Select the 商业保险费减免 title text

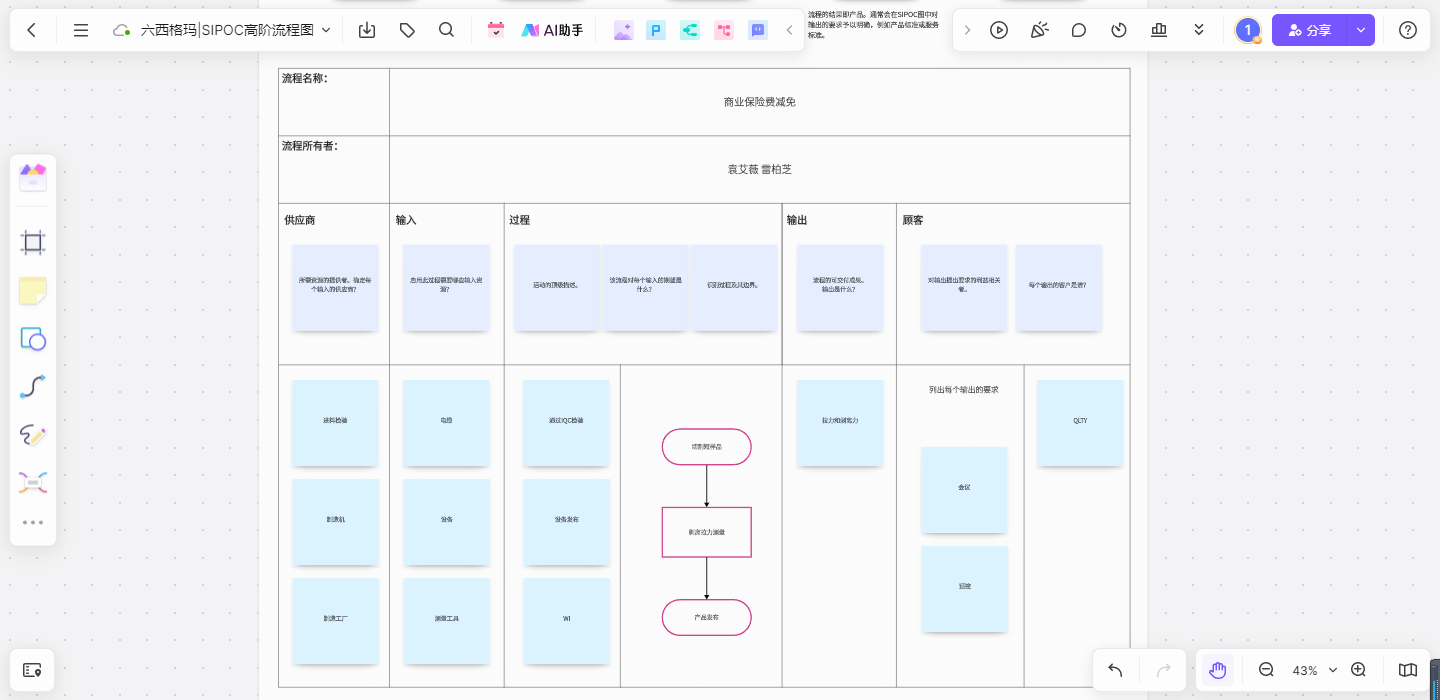760,102
